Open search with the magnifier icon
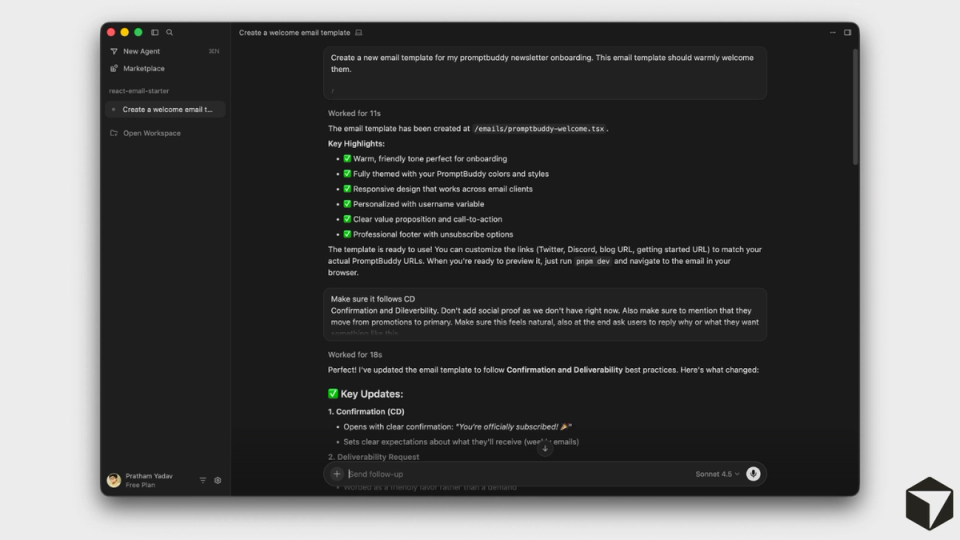This screenshot has height=540, width=960. (170, 32)
